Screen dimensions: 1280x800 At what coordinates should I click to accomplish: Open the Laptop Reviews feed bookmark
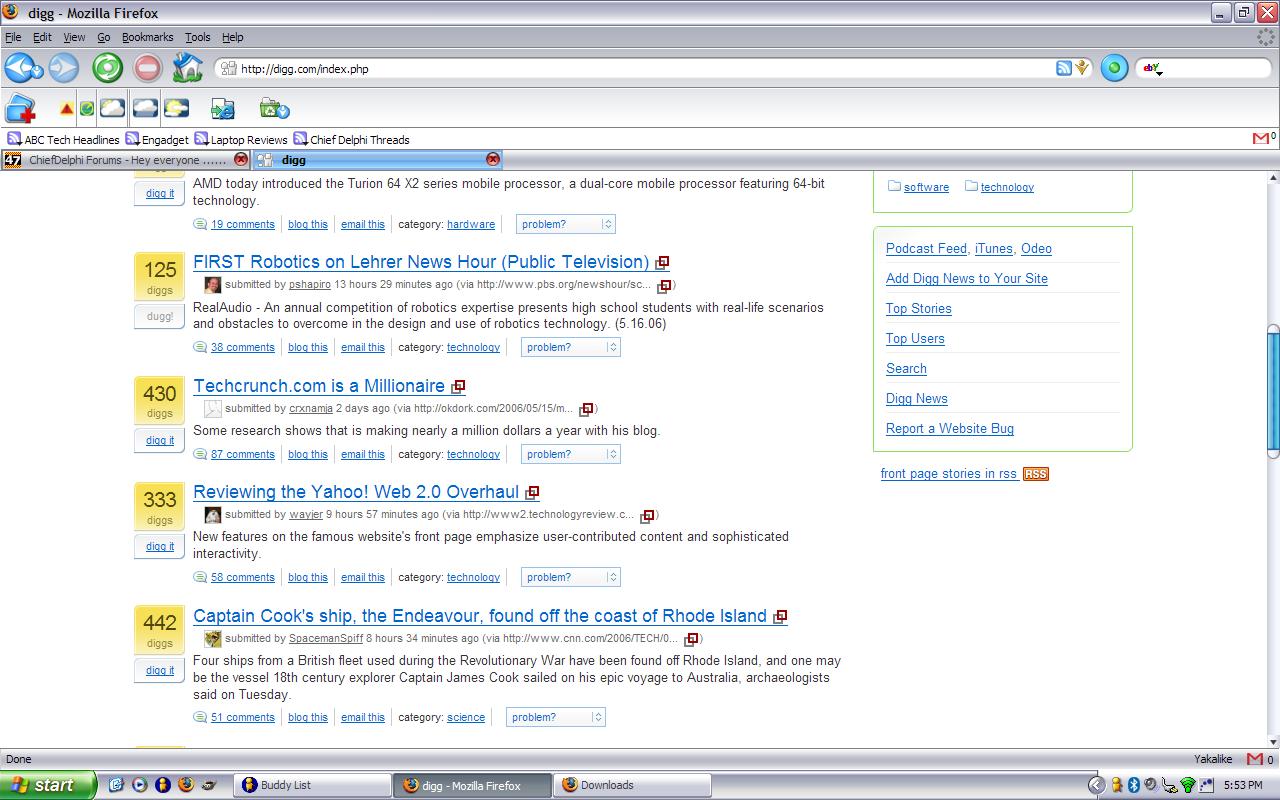[241, 139]
